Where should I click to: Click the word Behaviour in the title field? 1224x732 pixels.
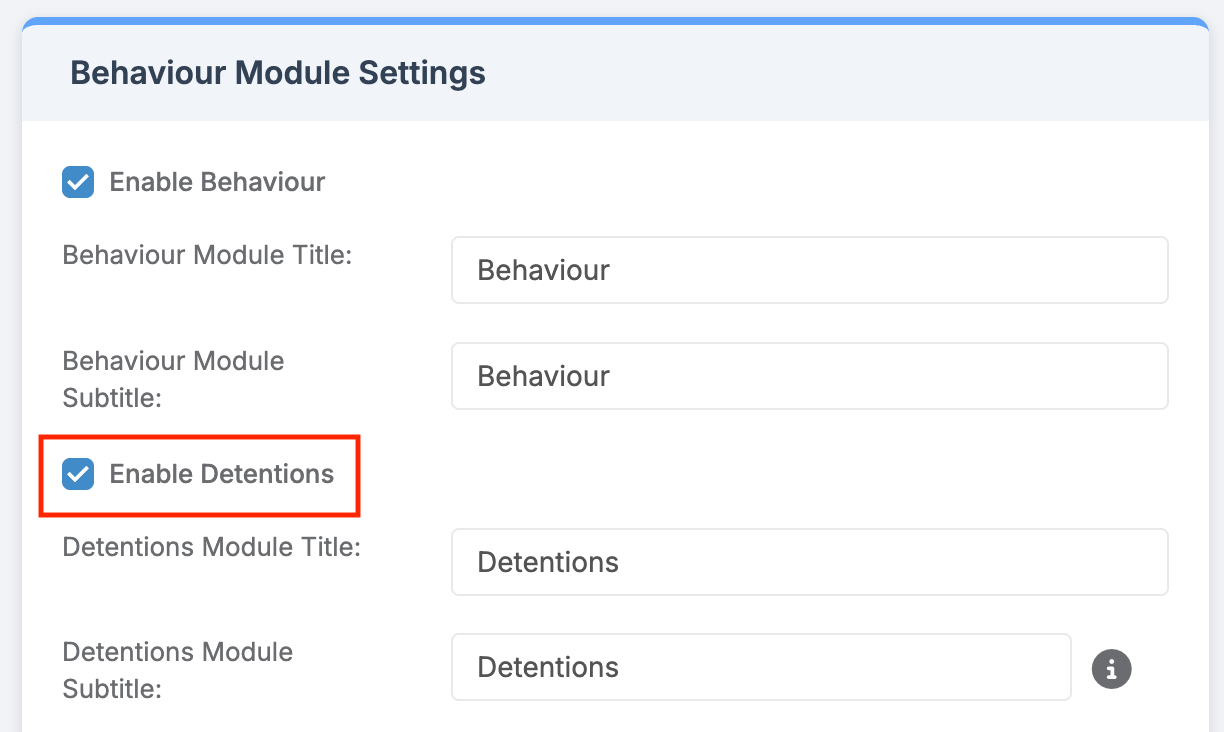(x=543, y=270)
